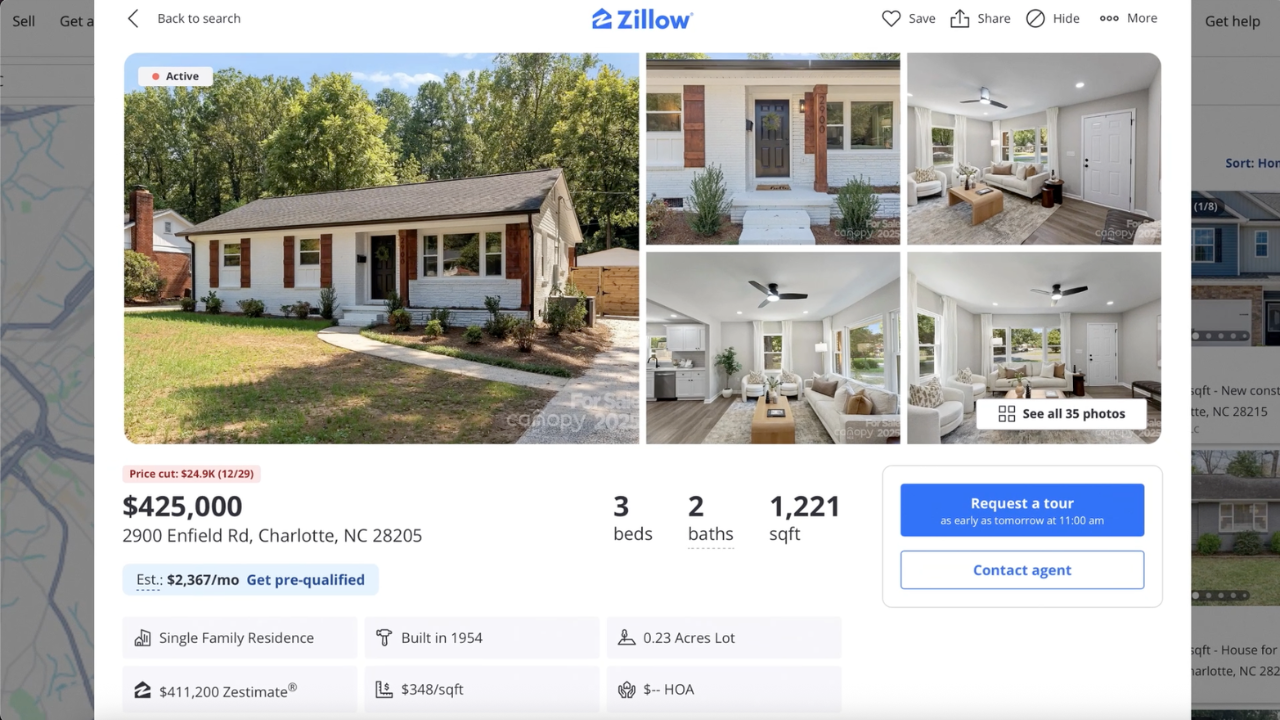The image size is (1280, 720).
Task: Click the back arrow icon
Action: [134, 18]
